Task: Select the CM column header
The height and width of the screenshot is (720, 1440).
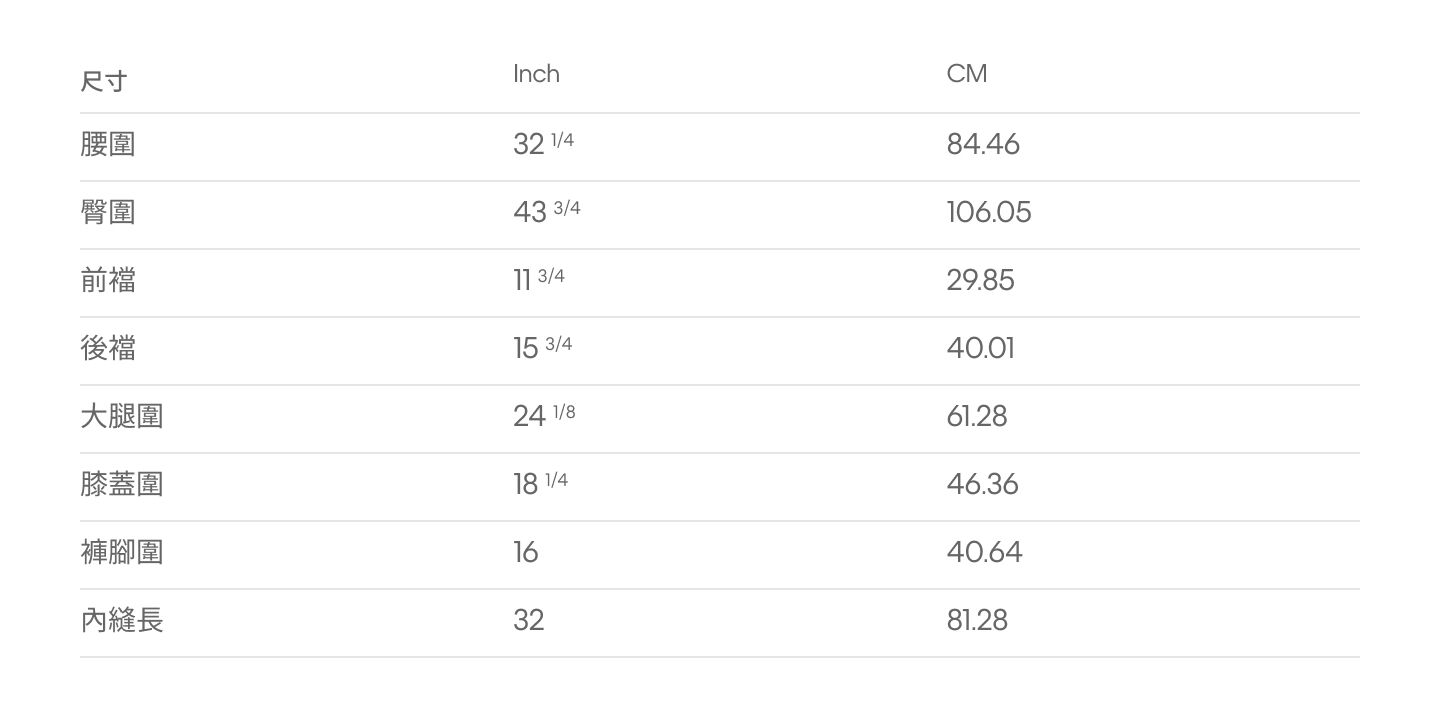Action: coord(967,74)
